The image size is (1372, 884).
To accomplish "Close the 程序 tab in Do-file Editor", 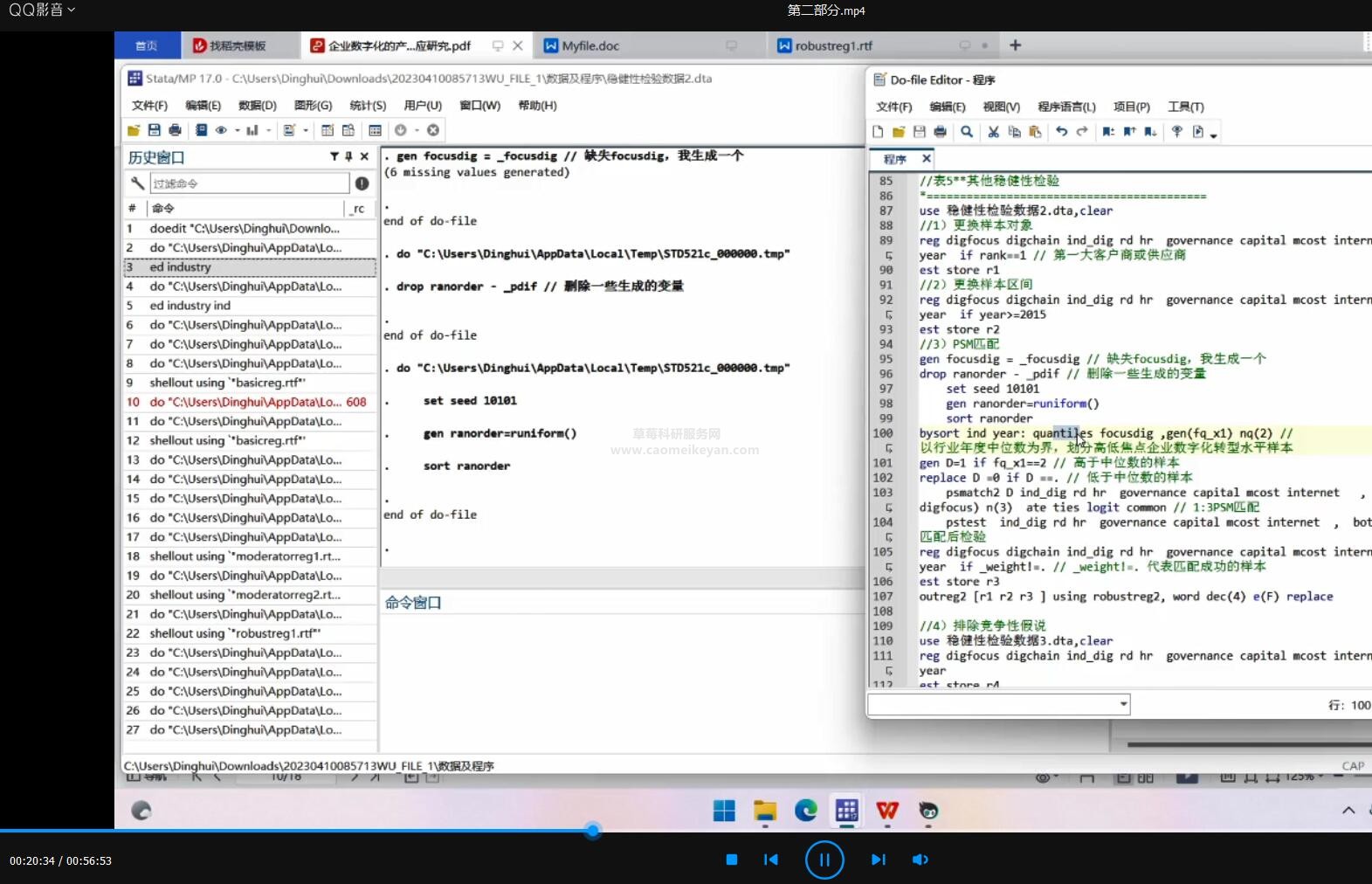I will tap(926, 158).
